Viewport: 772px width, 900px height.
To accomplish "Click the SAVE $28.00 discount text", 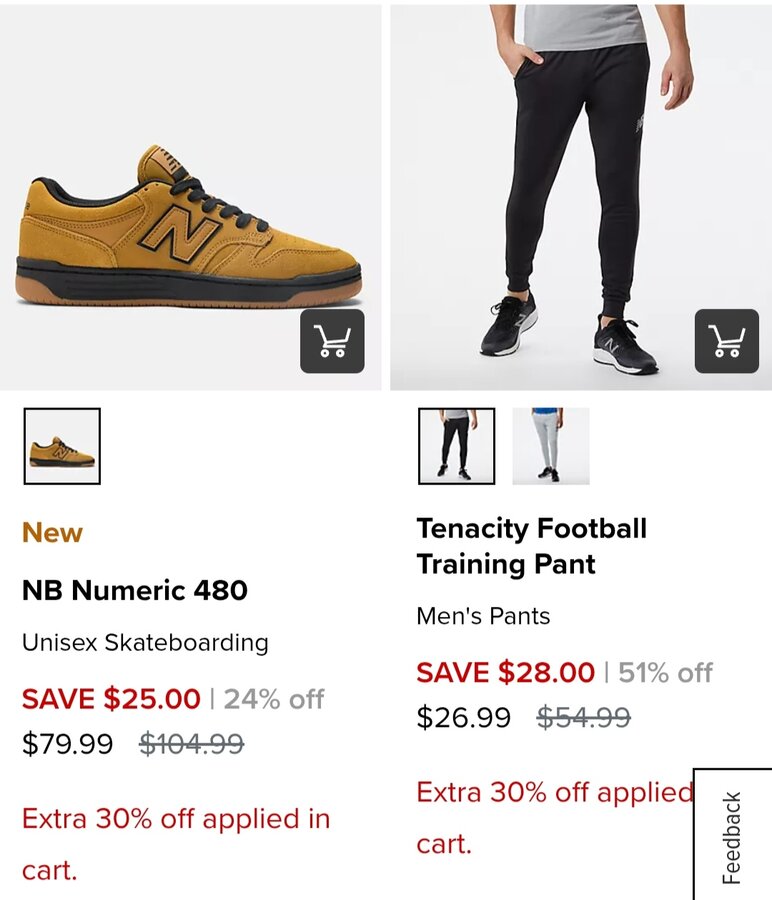I will tap(505, 673).
